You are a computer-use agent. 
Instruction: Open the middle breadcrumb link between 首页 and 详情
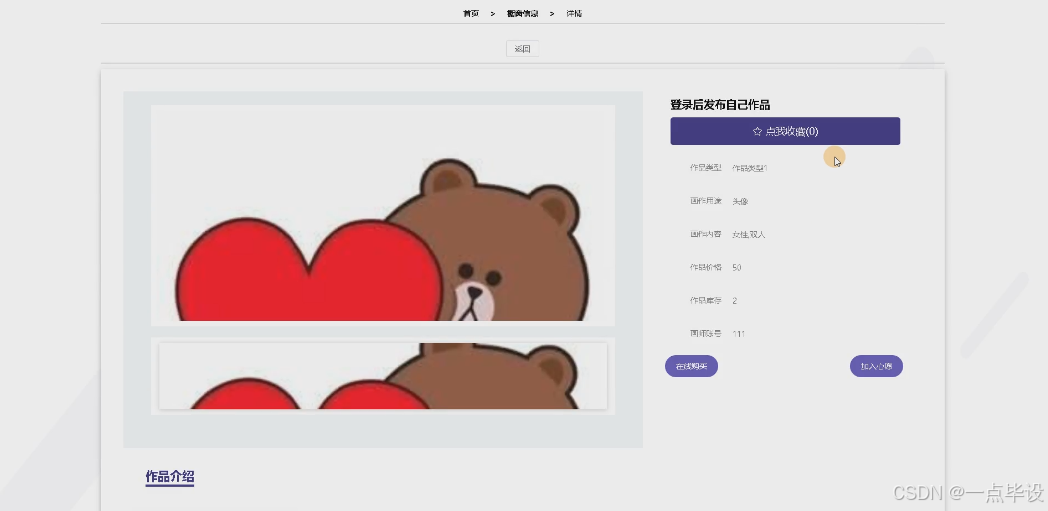point(523,13)
